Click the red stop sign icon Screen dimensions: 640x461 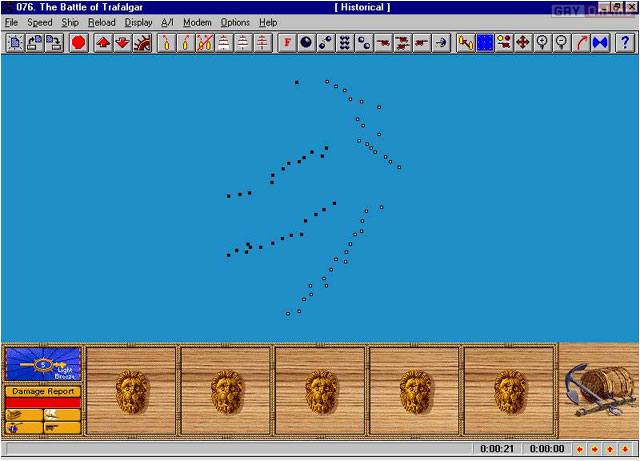[x=79, y=42]
